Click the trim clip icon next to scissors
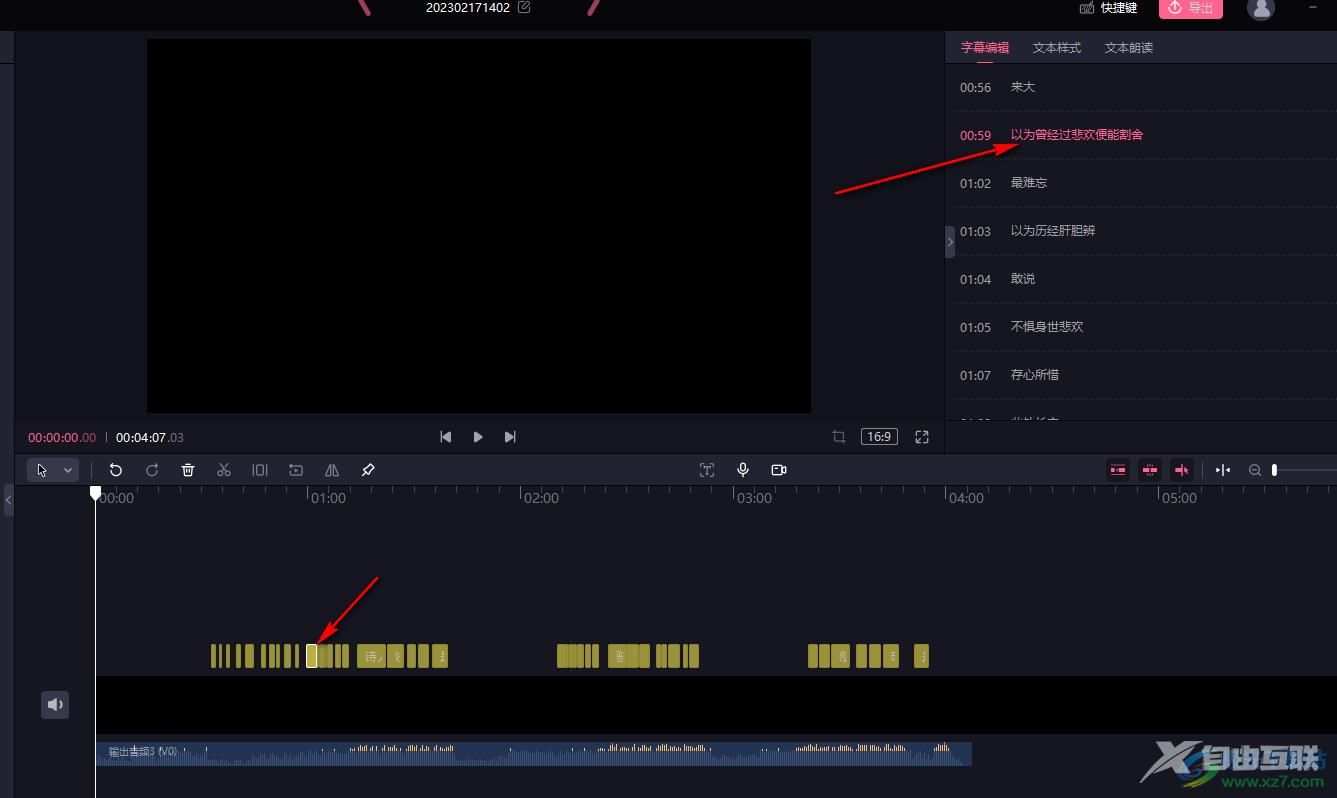The height and width of the screenshot is (798, 1337). [260, 470]
